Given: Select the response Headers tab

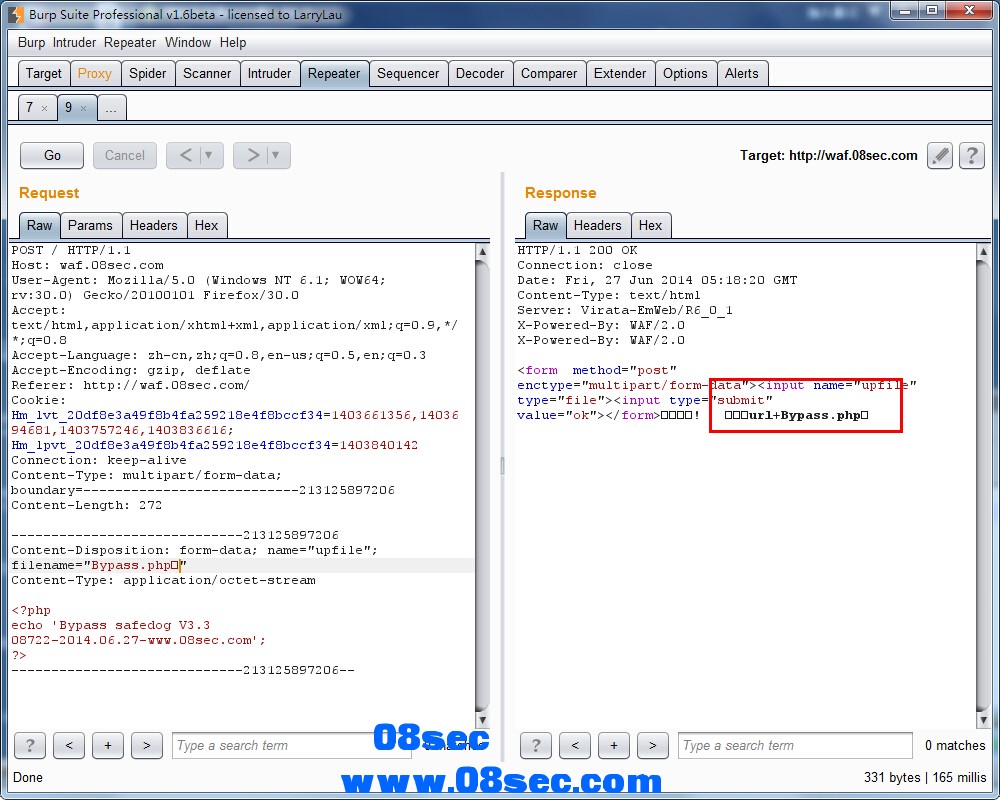Looking at the screenshot, I should click(598, 225).
